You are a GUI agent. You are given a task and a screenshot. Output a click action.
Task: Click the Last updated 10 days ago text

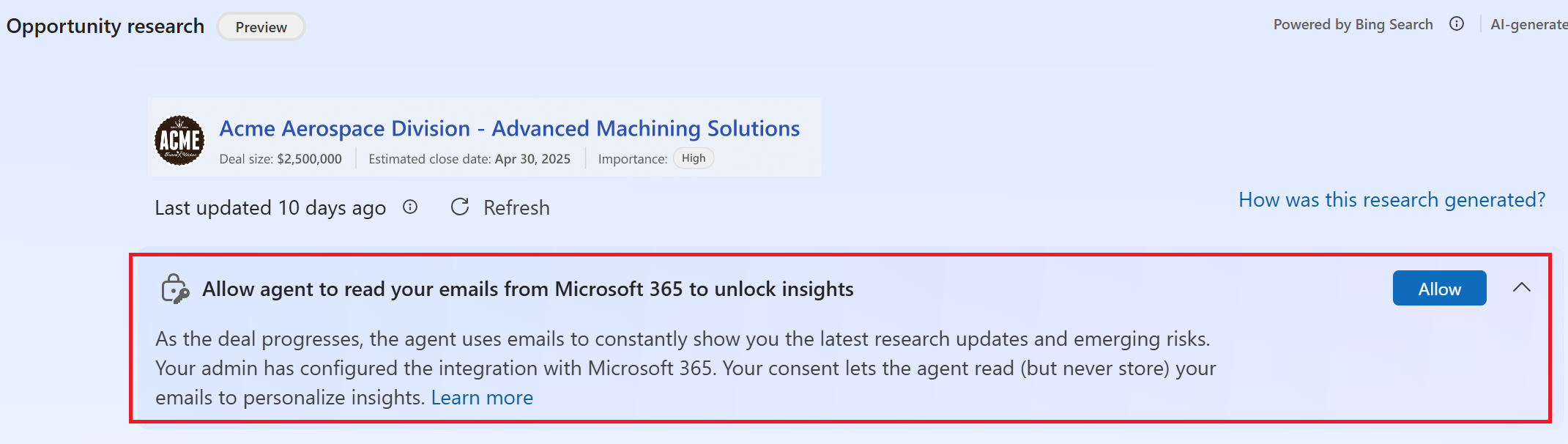click(x=270, y=207)
